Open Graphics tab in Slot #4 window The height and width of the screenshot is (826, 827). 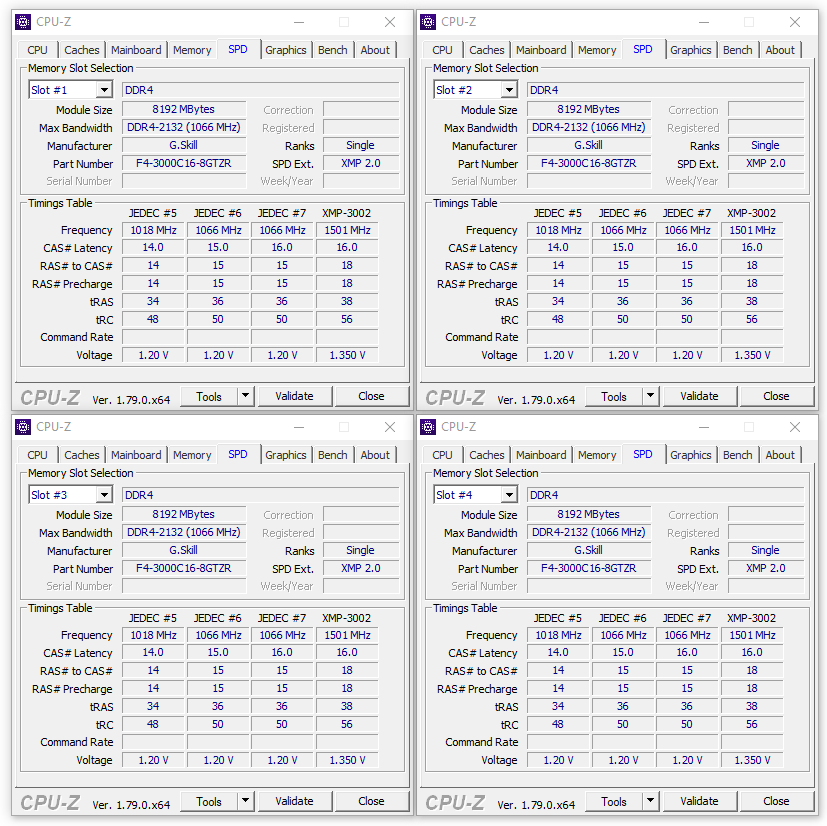(691, 455)
